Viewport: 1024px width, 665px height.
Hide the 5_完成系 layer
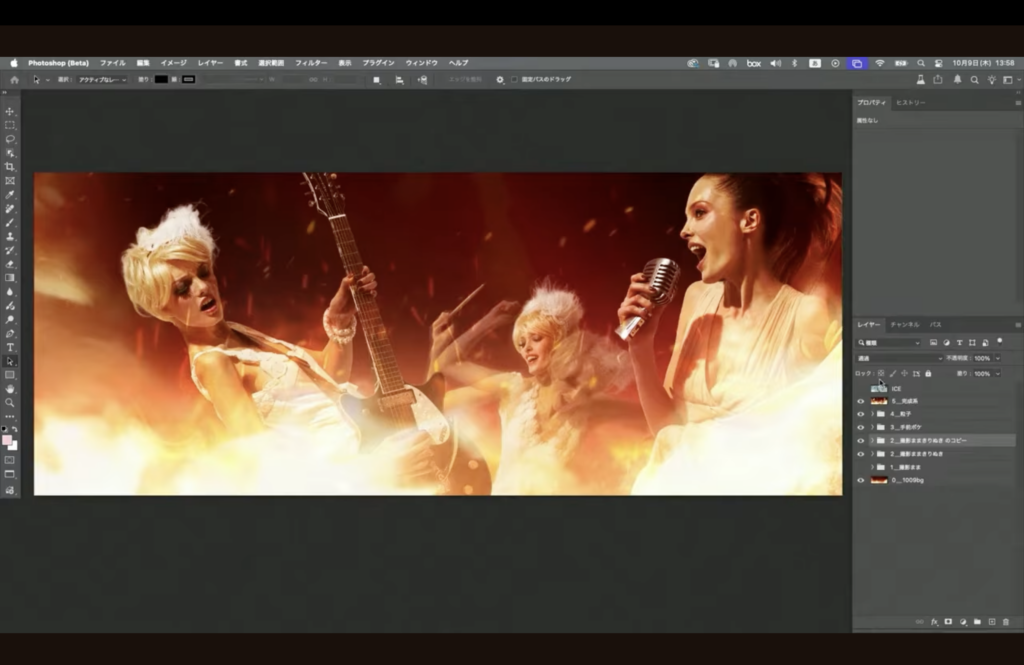point(860,401)
